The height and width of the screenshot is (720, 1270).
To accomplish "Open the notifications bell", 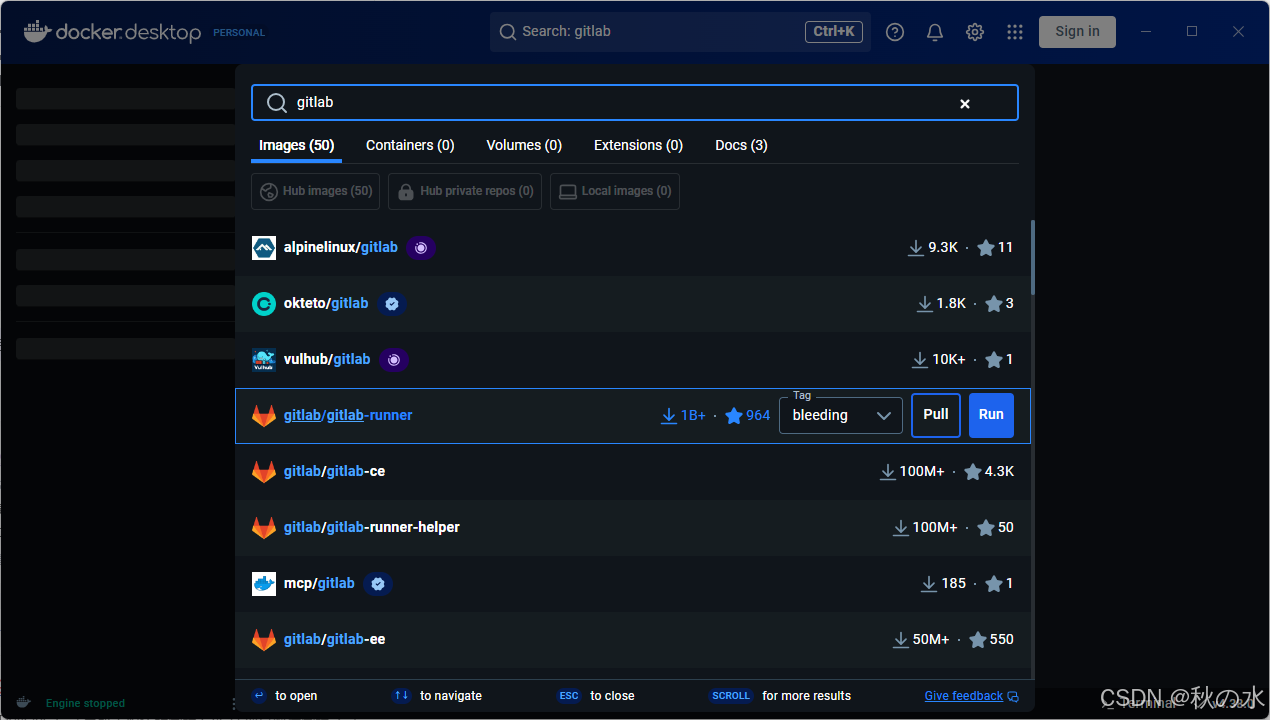I will coord(935,32).
